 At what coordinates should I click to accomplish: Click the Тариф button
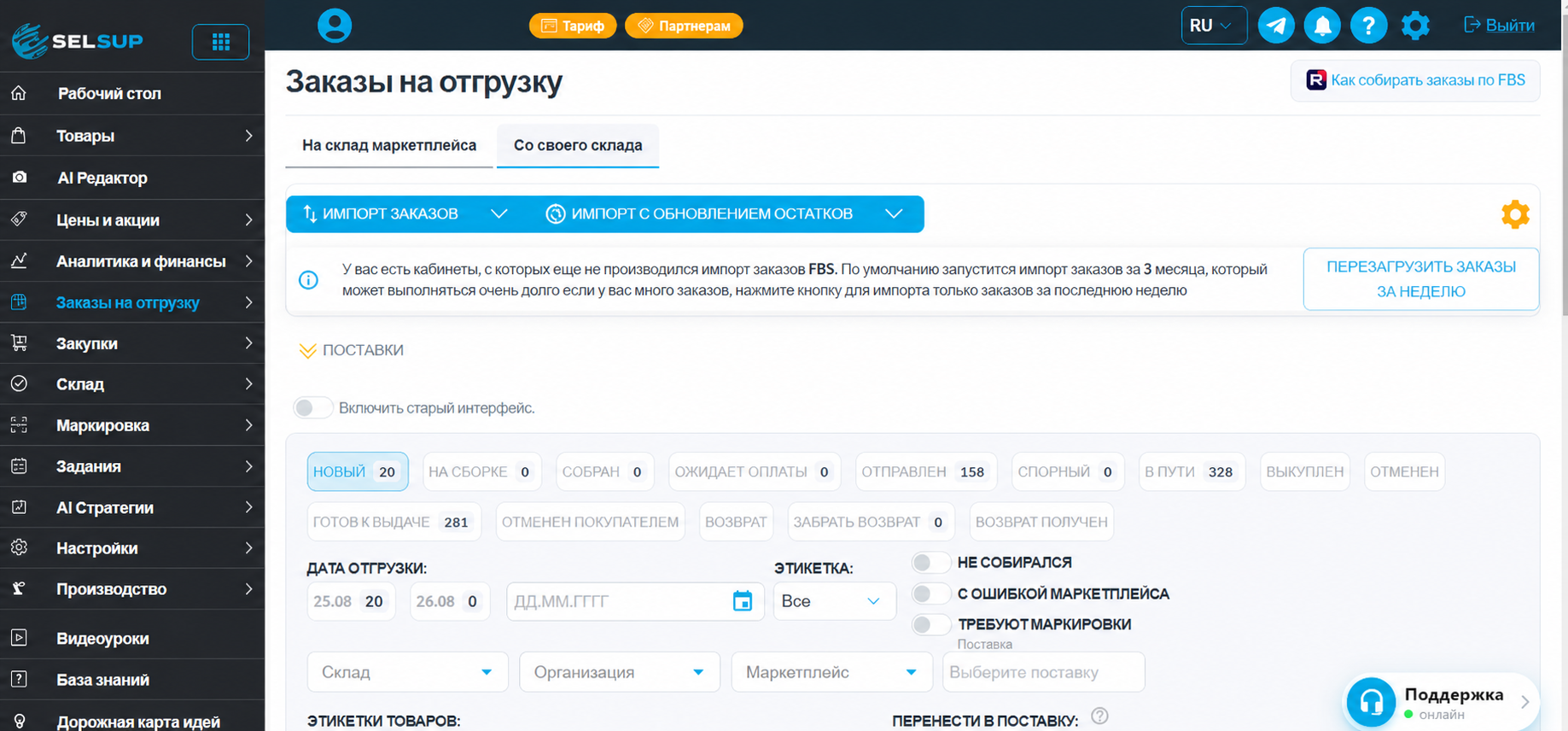click(573, 26)
